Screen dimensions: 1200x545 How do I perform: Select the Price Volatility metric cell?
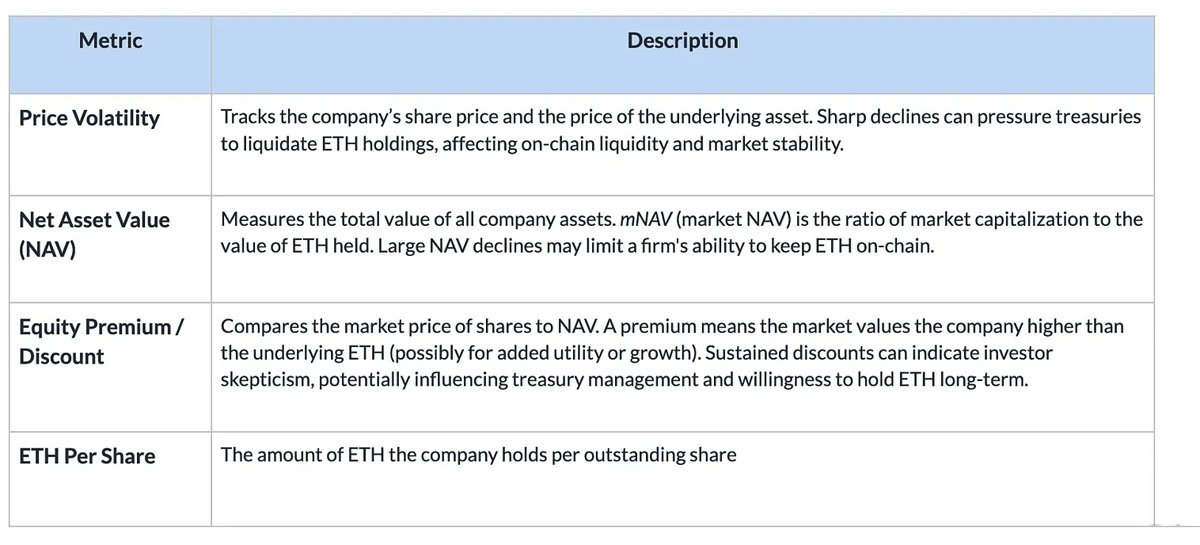click(x=89, y=118)
